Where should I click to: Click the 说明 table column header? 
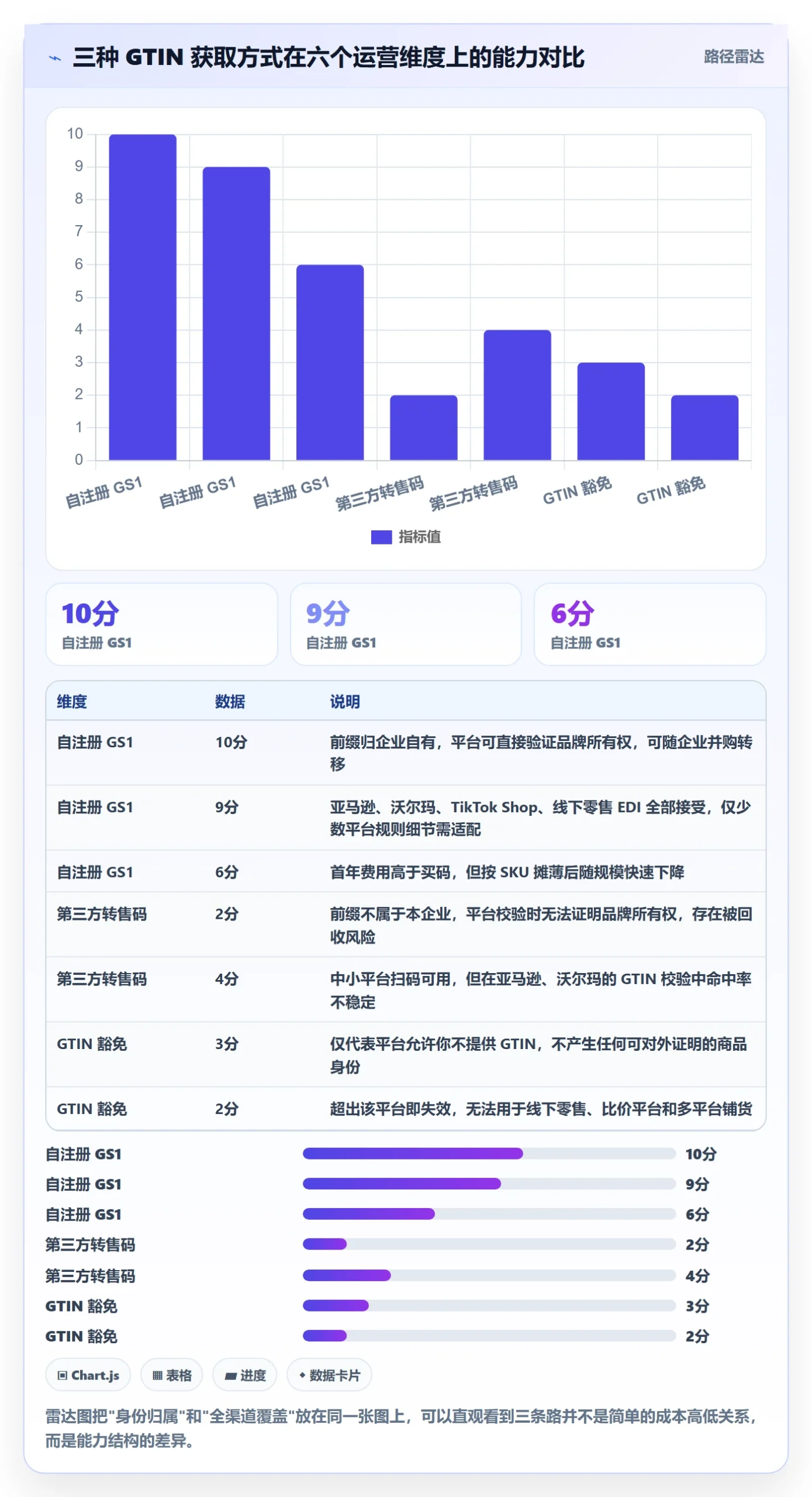coord(345,702)
